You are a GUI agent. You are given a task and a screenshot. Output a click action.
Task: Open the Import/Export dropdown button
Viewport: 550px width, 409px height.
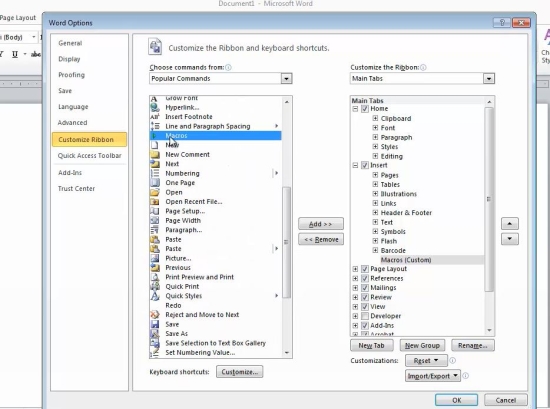(x=432, y=376)
